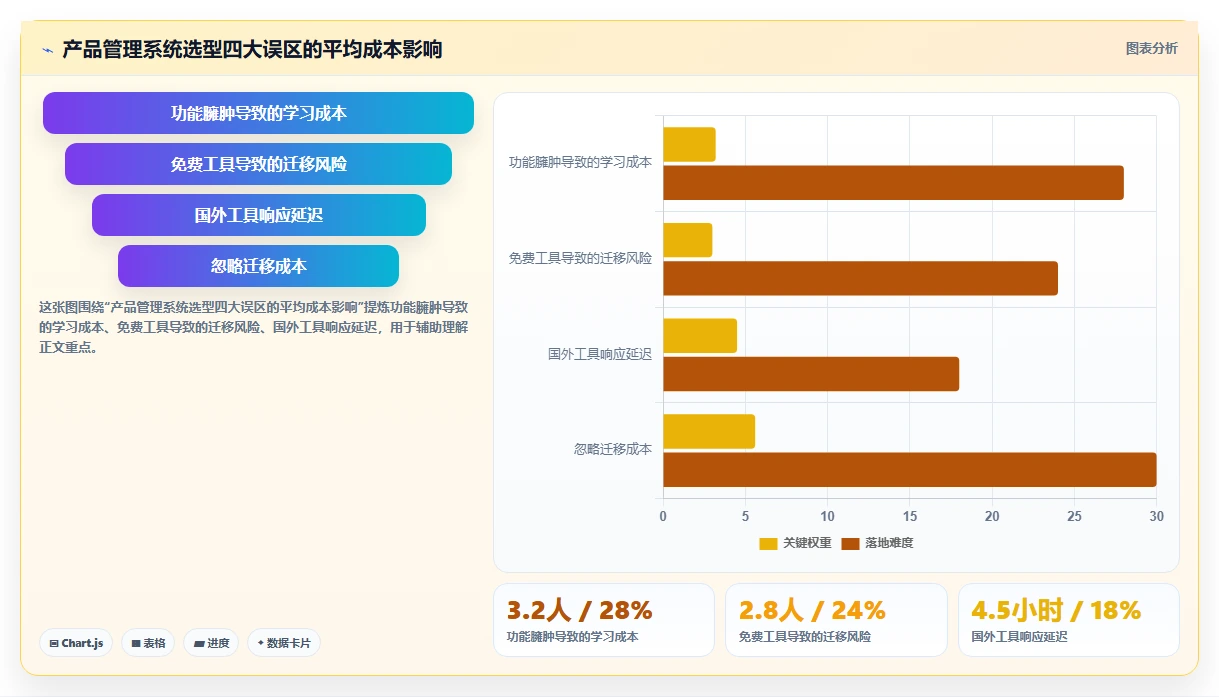Click the small icon before the chart title

click(x=47, y=49)
